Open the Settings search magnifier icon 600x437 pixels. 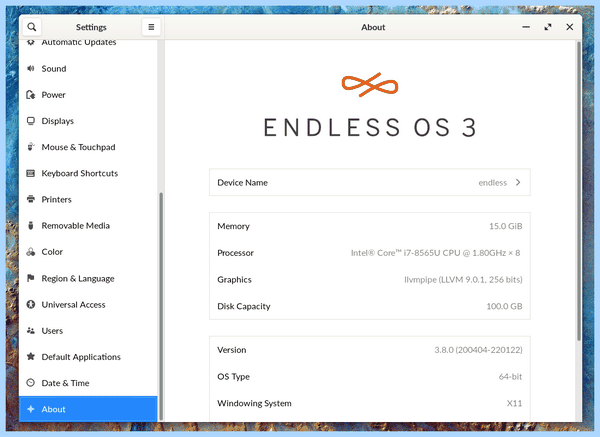pos(32,27)
